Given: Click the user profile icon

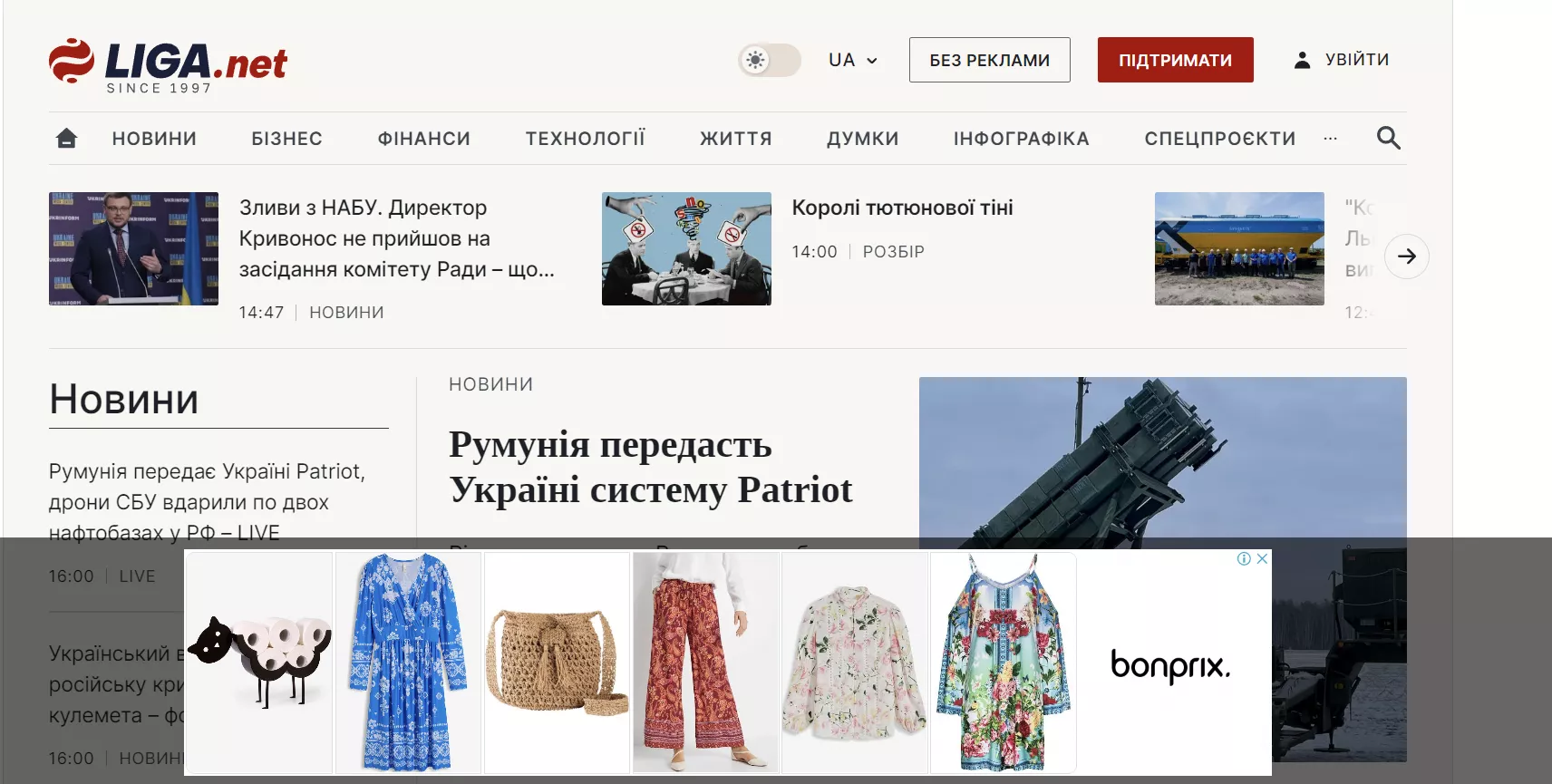Looking at the screenshot, I should 1302,60.
